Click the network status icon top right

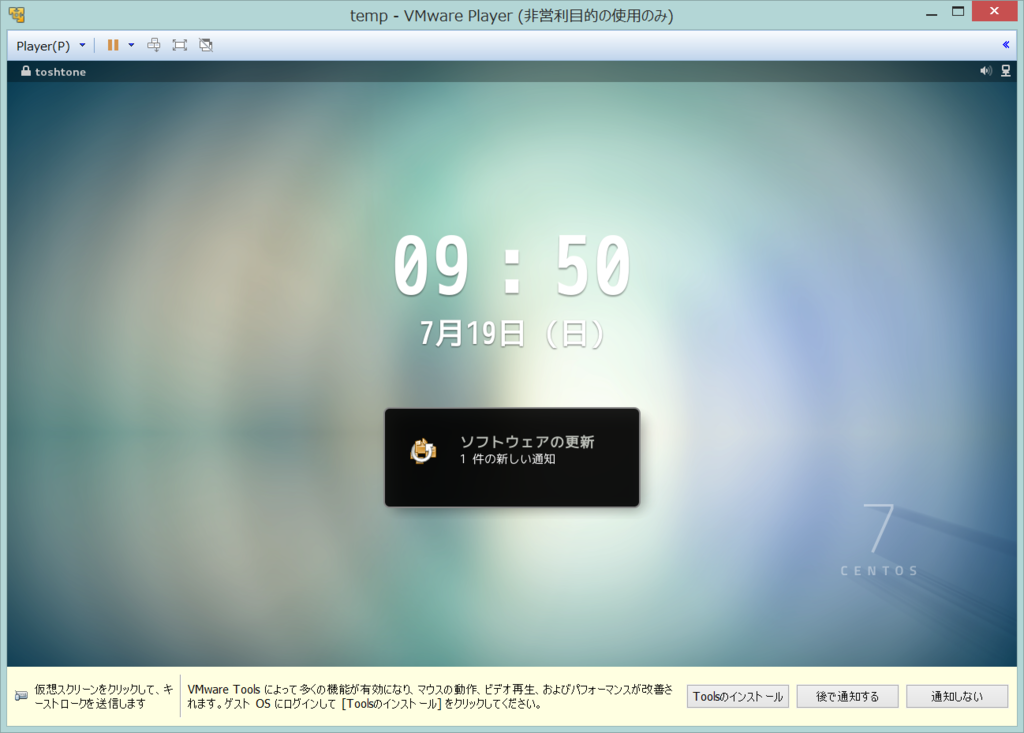pyautogui.click(x=1005, y=71)
